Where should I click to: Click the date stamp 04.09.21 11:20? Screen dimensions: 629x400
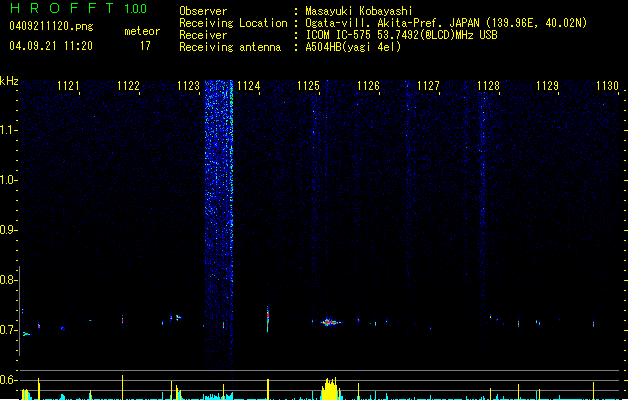click(51, 46)
